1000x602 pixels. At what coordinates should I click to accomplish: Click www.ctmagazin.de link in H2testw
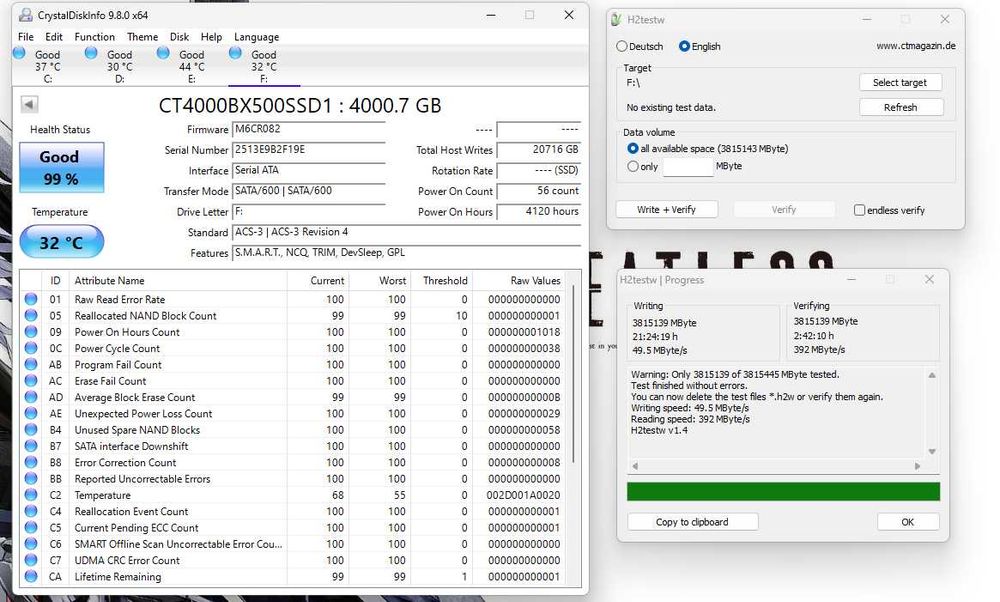915,46
